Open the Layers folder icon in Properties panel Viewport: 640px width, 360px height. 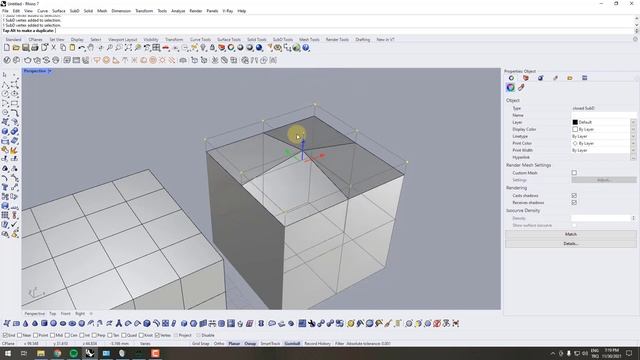pyautogui.click(x=570, y=78)
